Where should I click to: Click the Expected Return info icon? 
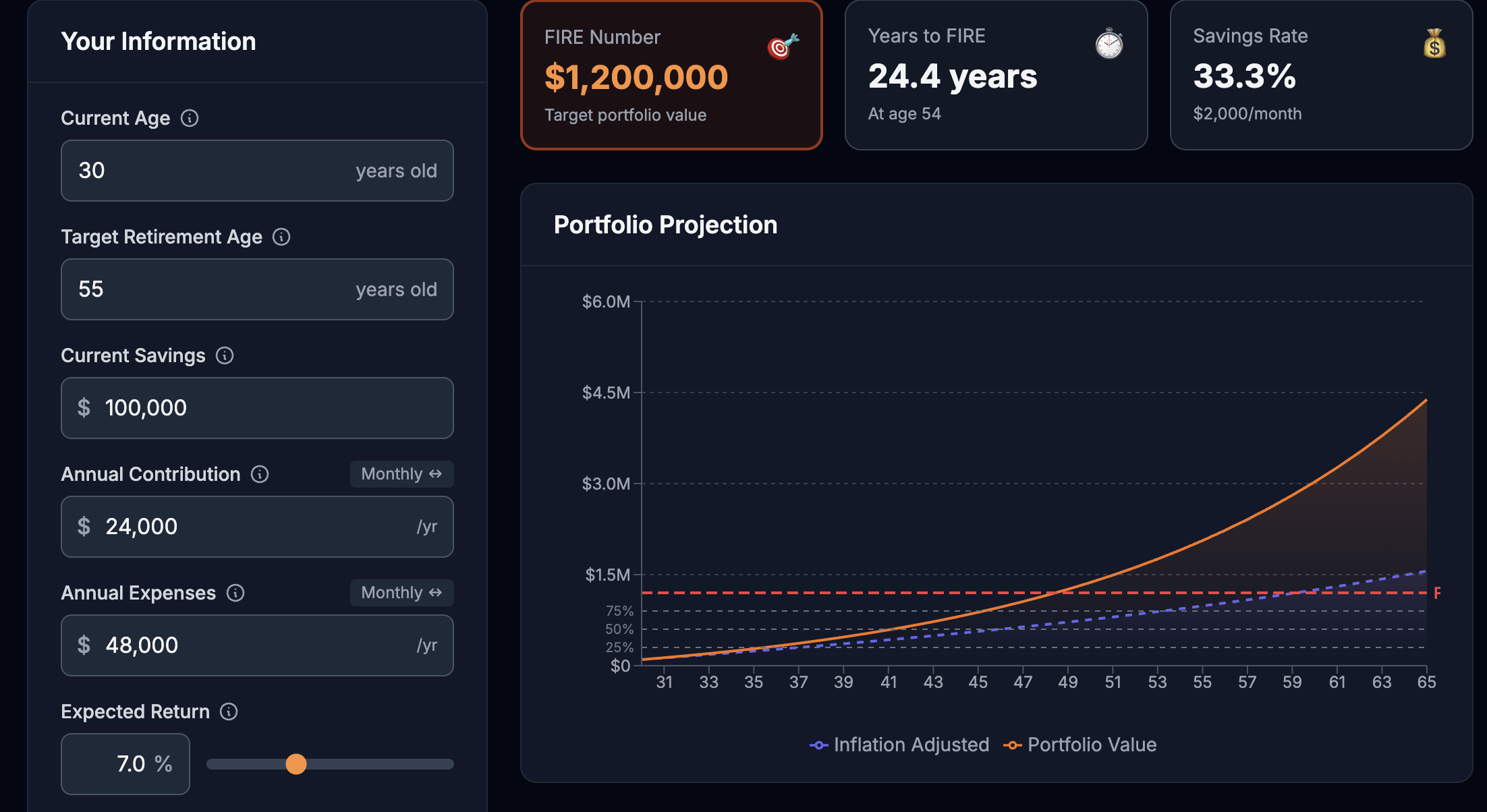tap(228, 712)
